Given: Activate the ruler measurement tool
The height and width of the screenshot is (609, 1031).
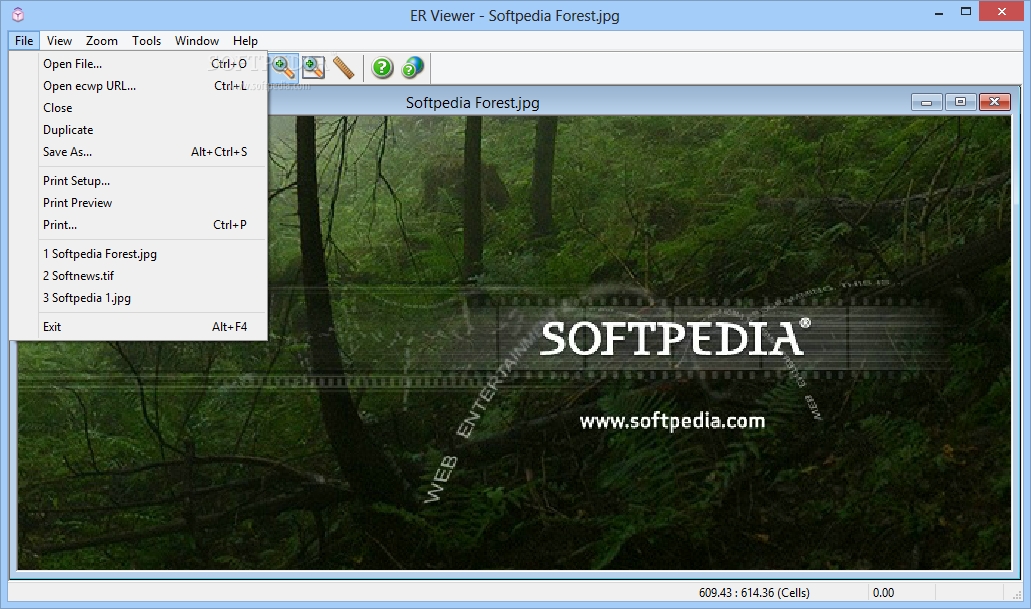Looking at the screenshot, I should coord(343,67).
